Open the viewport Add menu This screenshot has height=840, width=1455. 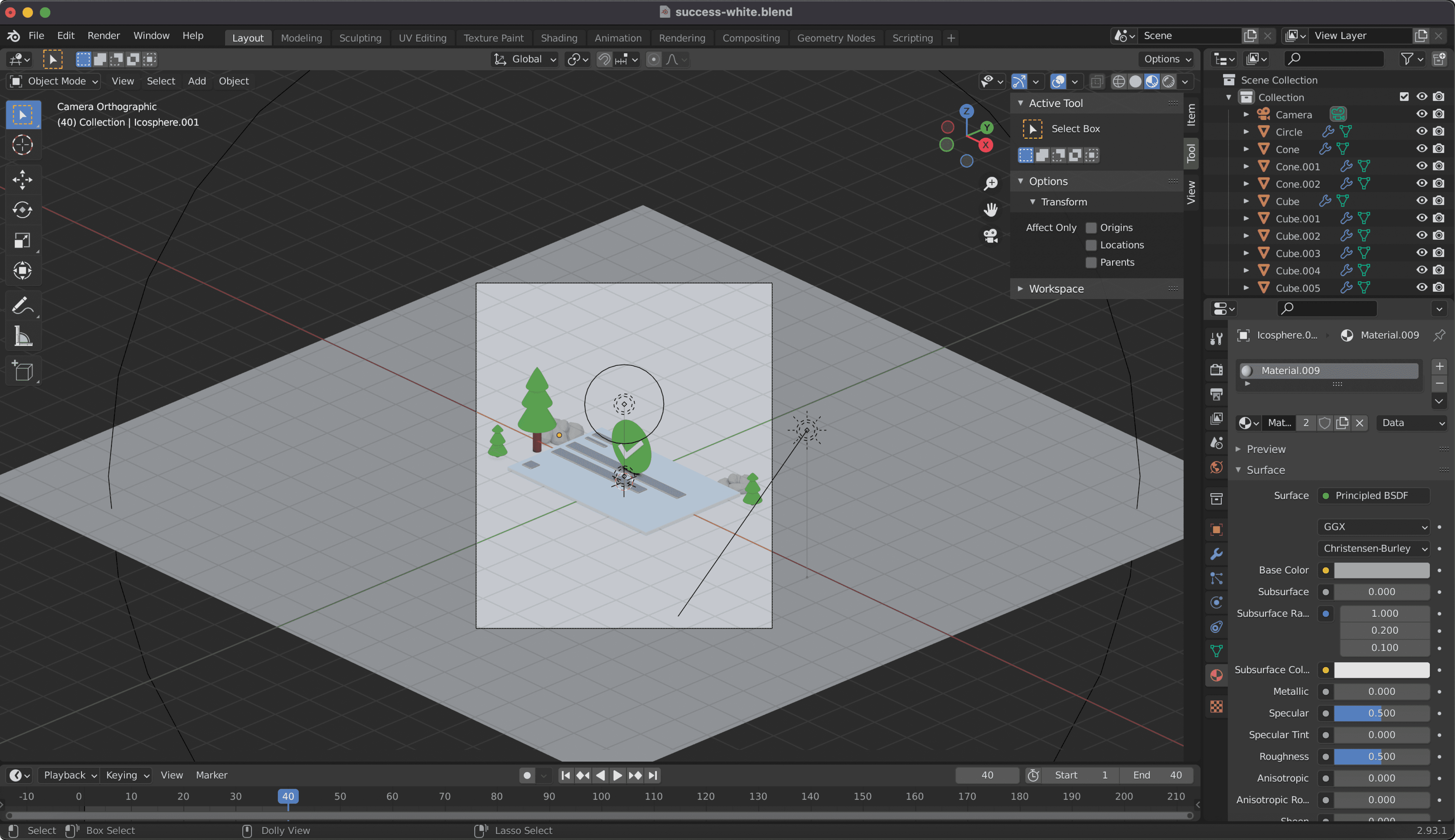[197, 81]
